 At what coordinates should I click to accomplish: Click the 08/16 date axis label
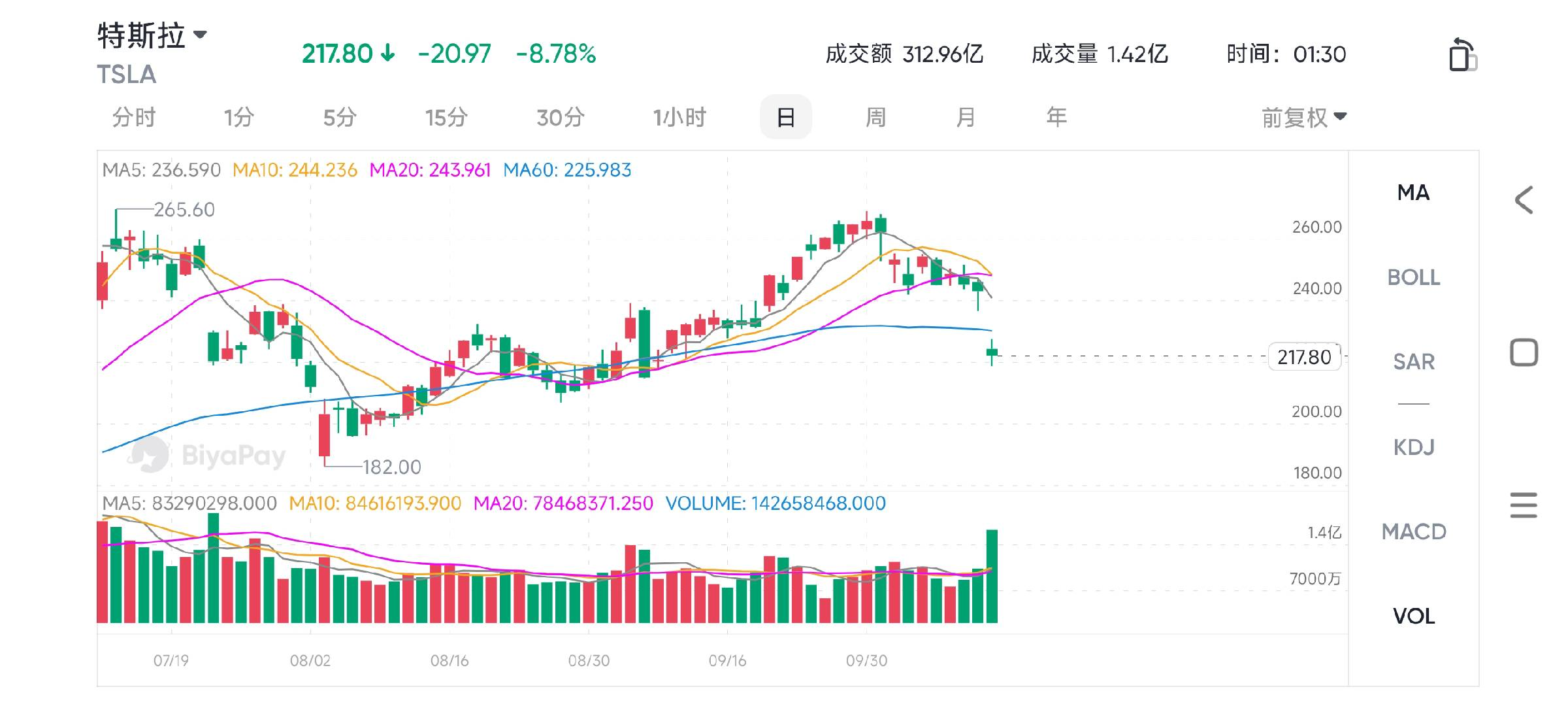tap(449, 661)
